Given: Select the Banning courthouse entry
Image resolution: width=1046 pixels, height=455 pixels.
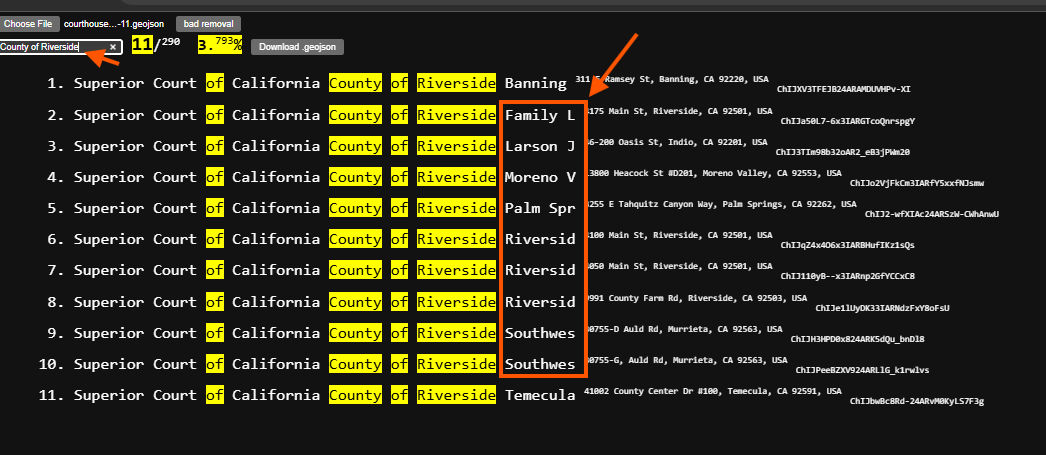Looking at the screenshot, I should coord(535,84).
